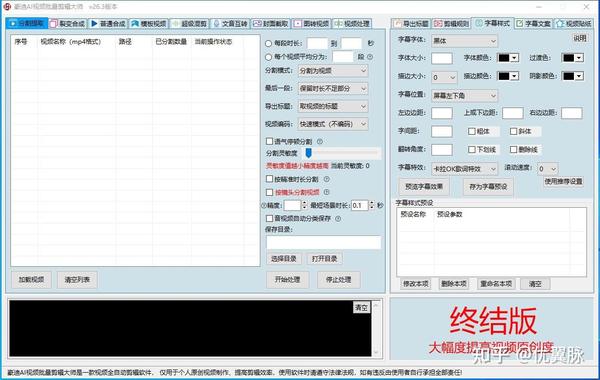Screen dimensions: 600x380
Task: Open the 剪辑规则 tab
Action: 452,24
